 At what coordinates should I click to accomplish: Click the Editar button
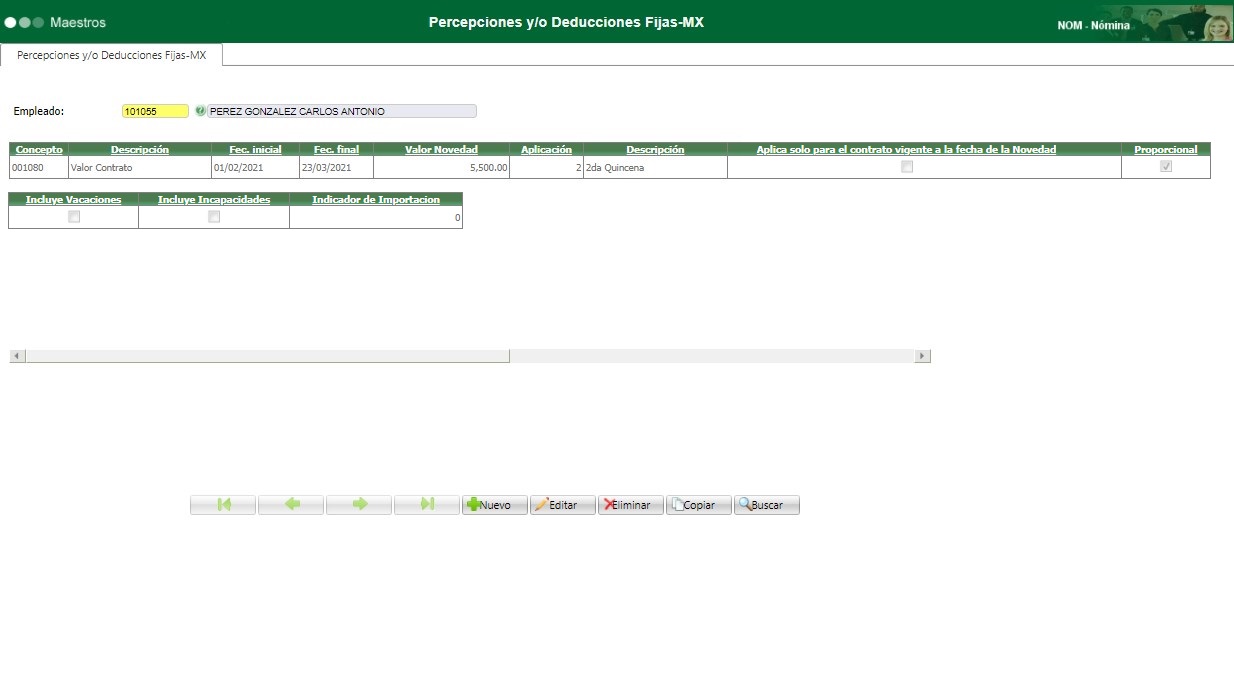pos(563,505)
